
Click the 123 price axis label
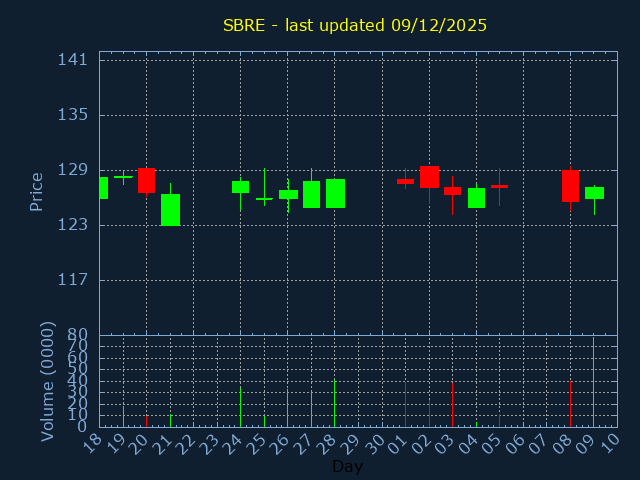[x=73, y=224]
